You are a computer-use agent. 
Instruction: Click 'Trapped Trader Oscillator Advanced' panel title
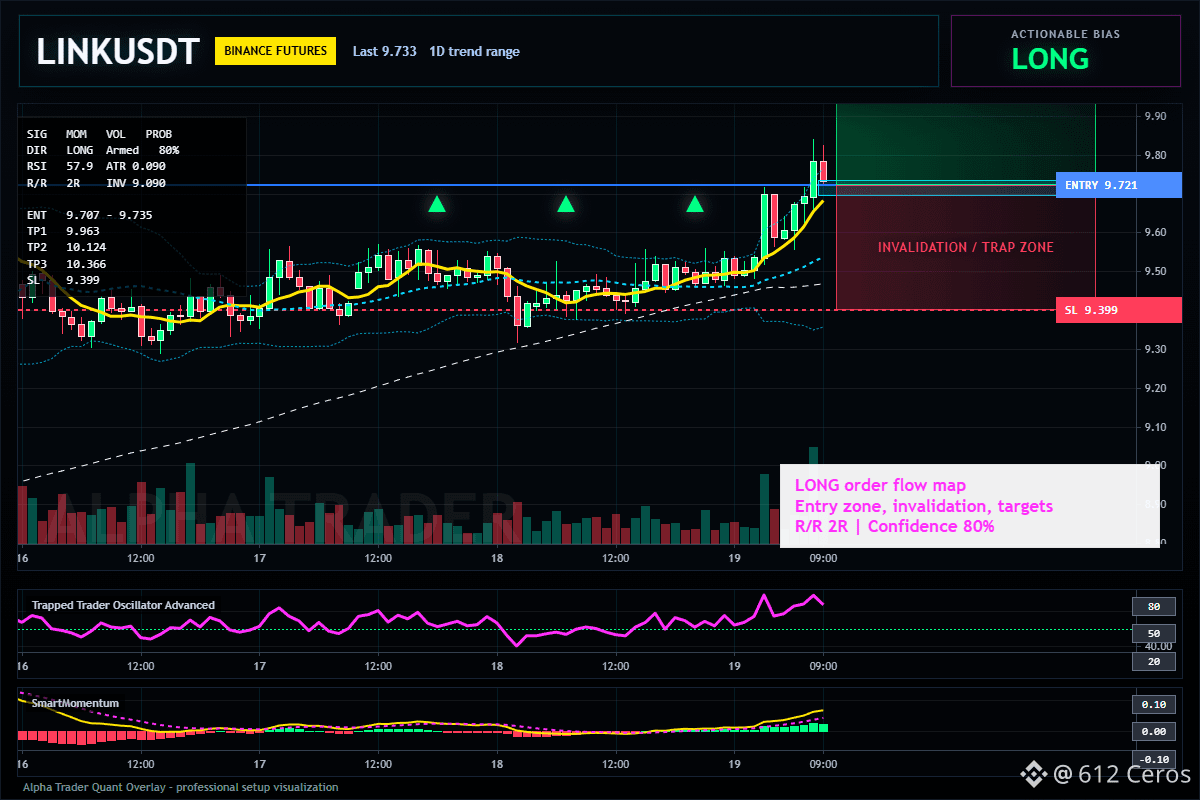tap(123, 605)
